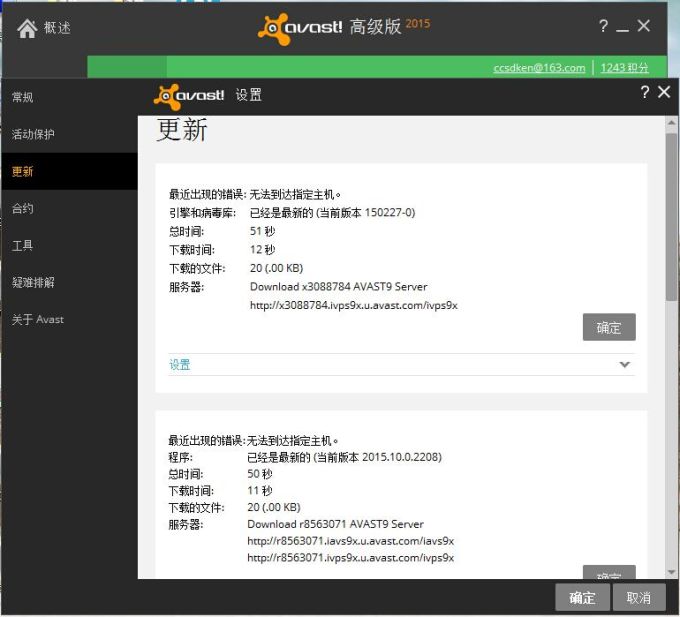Click the avast! 高级版 2015 logo

344,28
